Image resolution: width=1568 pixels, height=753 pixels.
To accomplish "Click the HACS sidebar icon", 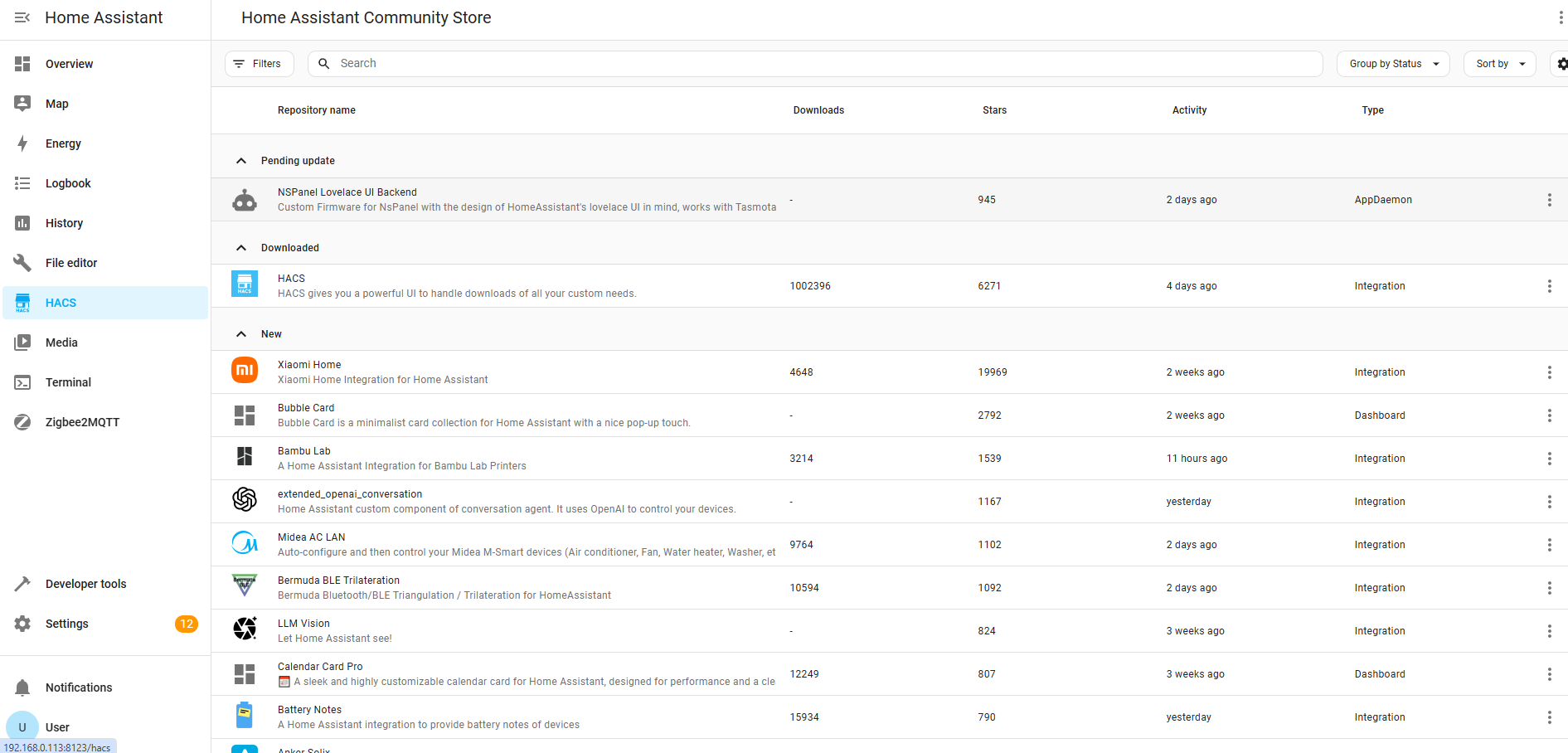I will [x=22, y=303].
